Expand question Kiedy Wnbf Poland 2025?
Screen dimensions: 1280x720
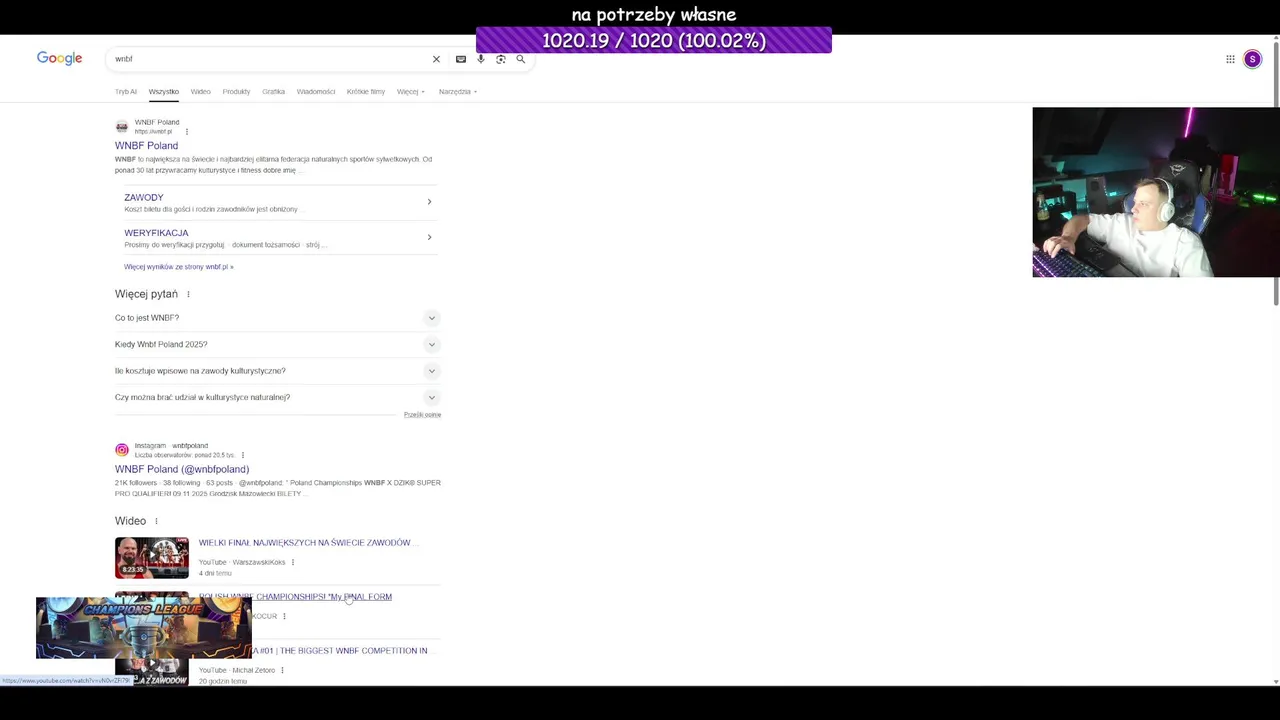[278, 344]
